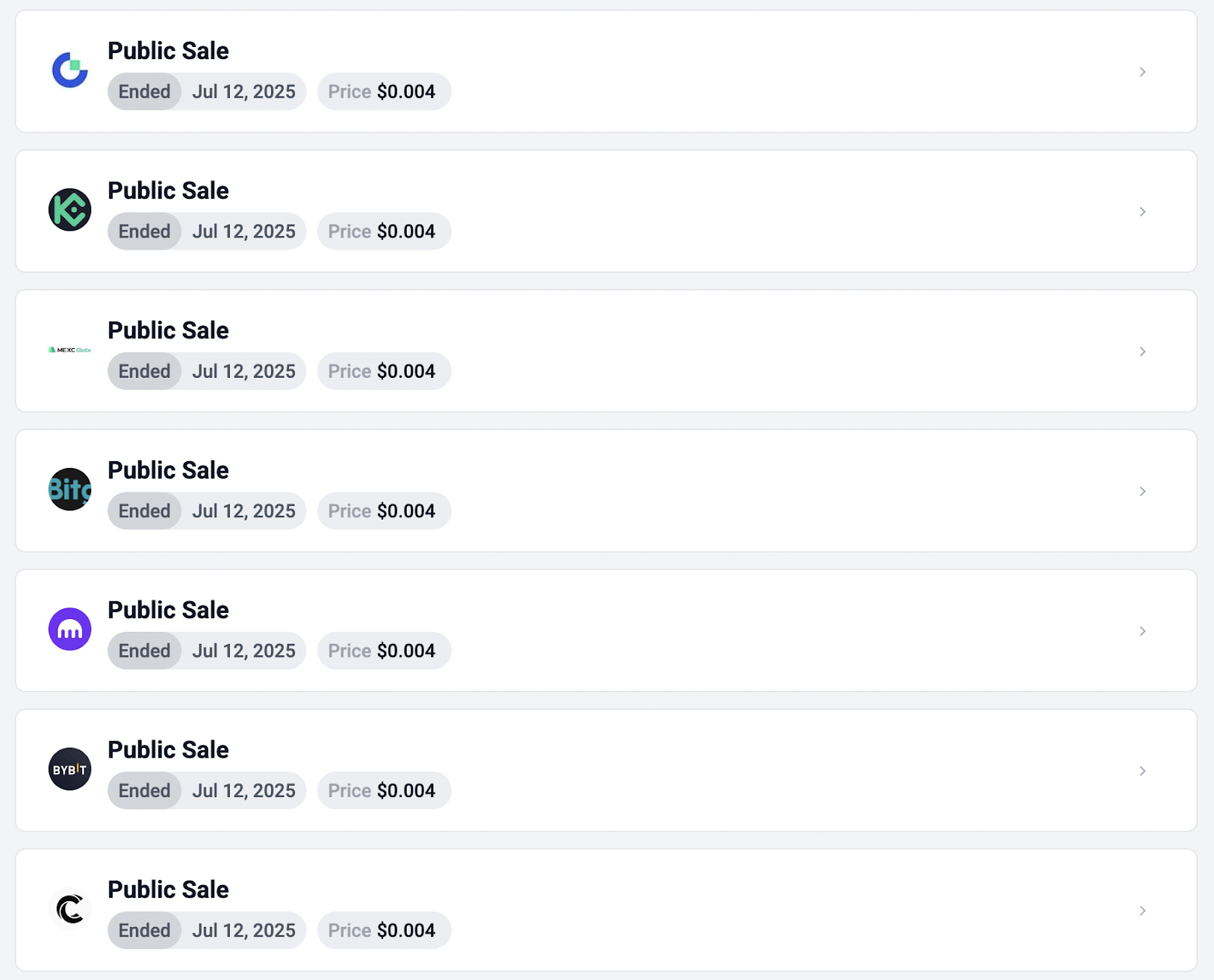
Task: Click the Gate.io exchange logo
Action: point(70,71)
